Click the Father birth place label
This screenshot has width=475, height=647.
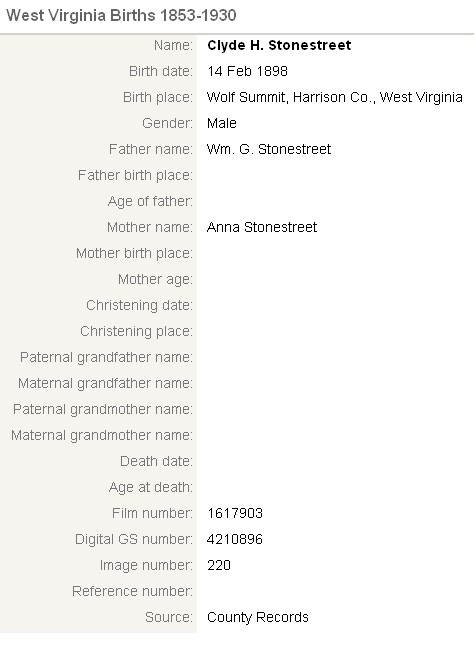tap(135, 175)
